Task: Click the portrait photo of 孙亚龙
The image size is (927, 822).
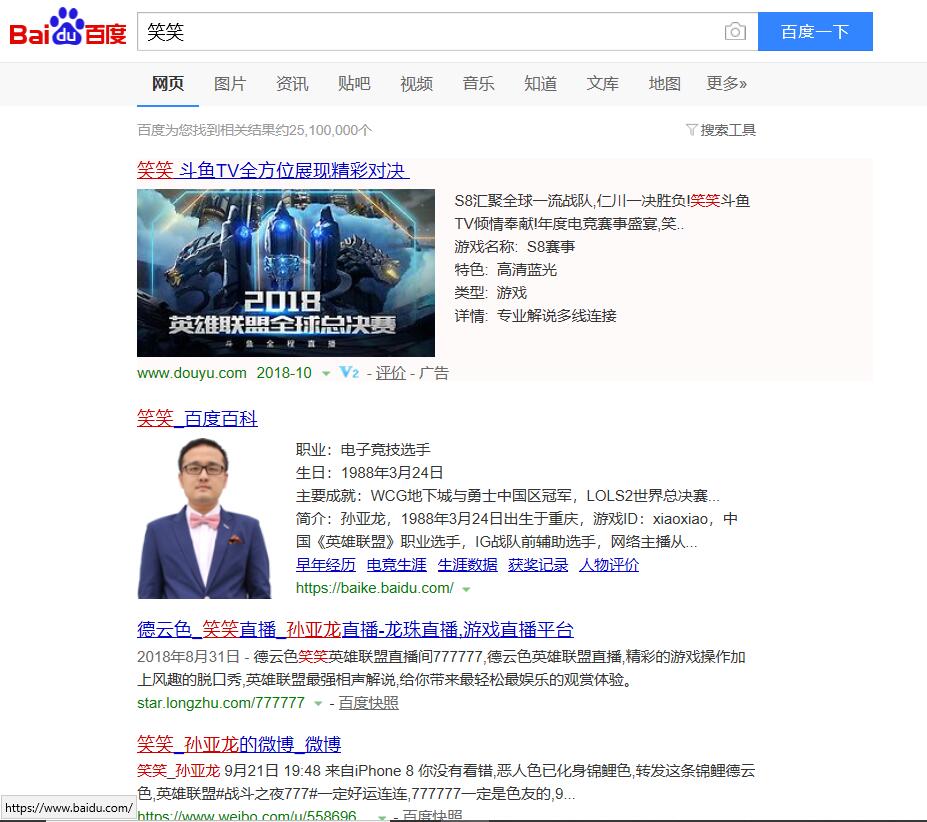Action: [x=204, y=518]
